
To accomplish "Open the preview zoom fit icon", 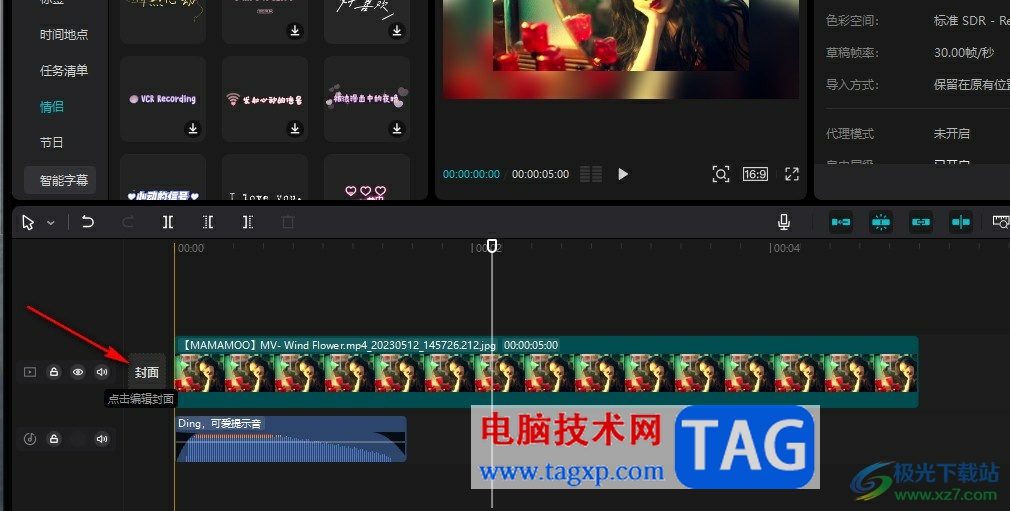I will tap(721, 174).
